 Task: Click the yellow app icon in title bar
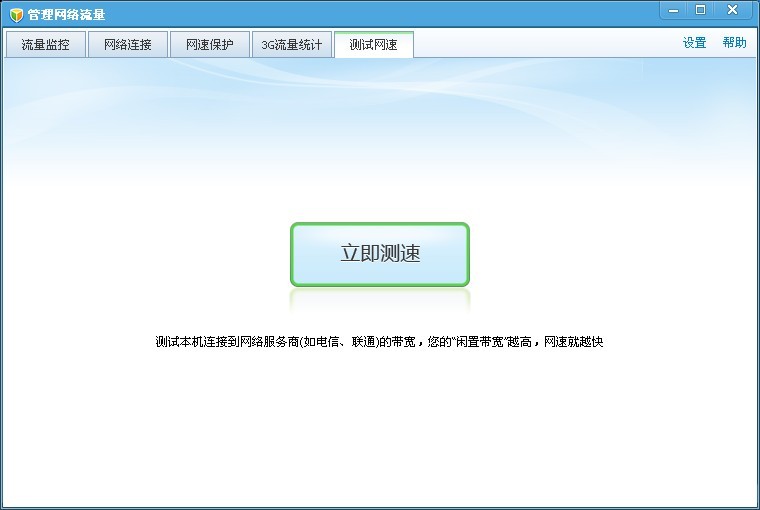pyautogui.click(x=16, y=14)
